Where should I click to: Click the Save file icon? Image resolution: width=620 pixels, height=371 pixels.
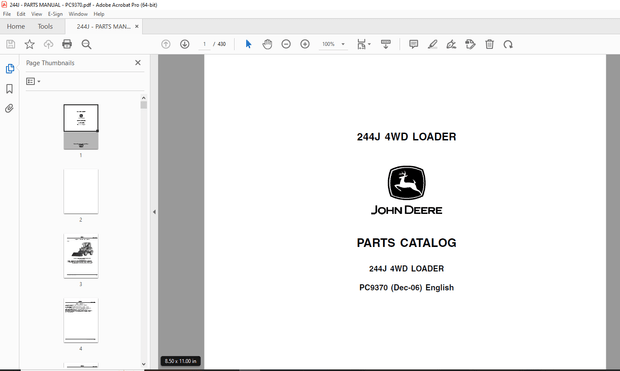tap(11, 44)
